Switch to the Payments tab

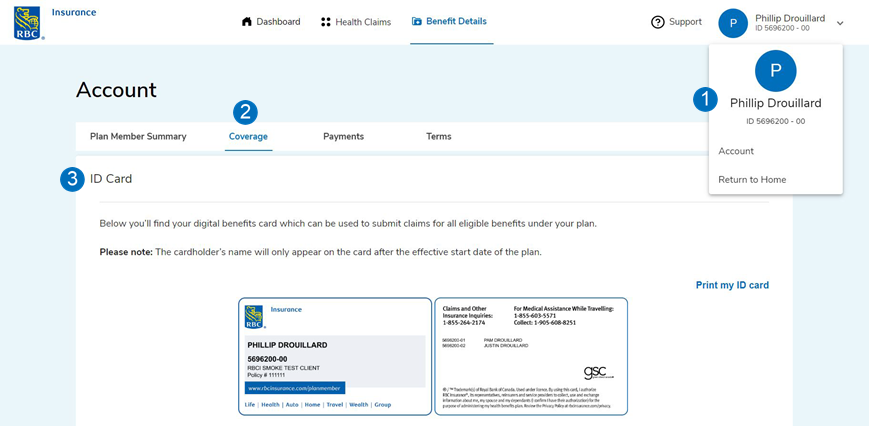344,136
